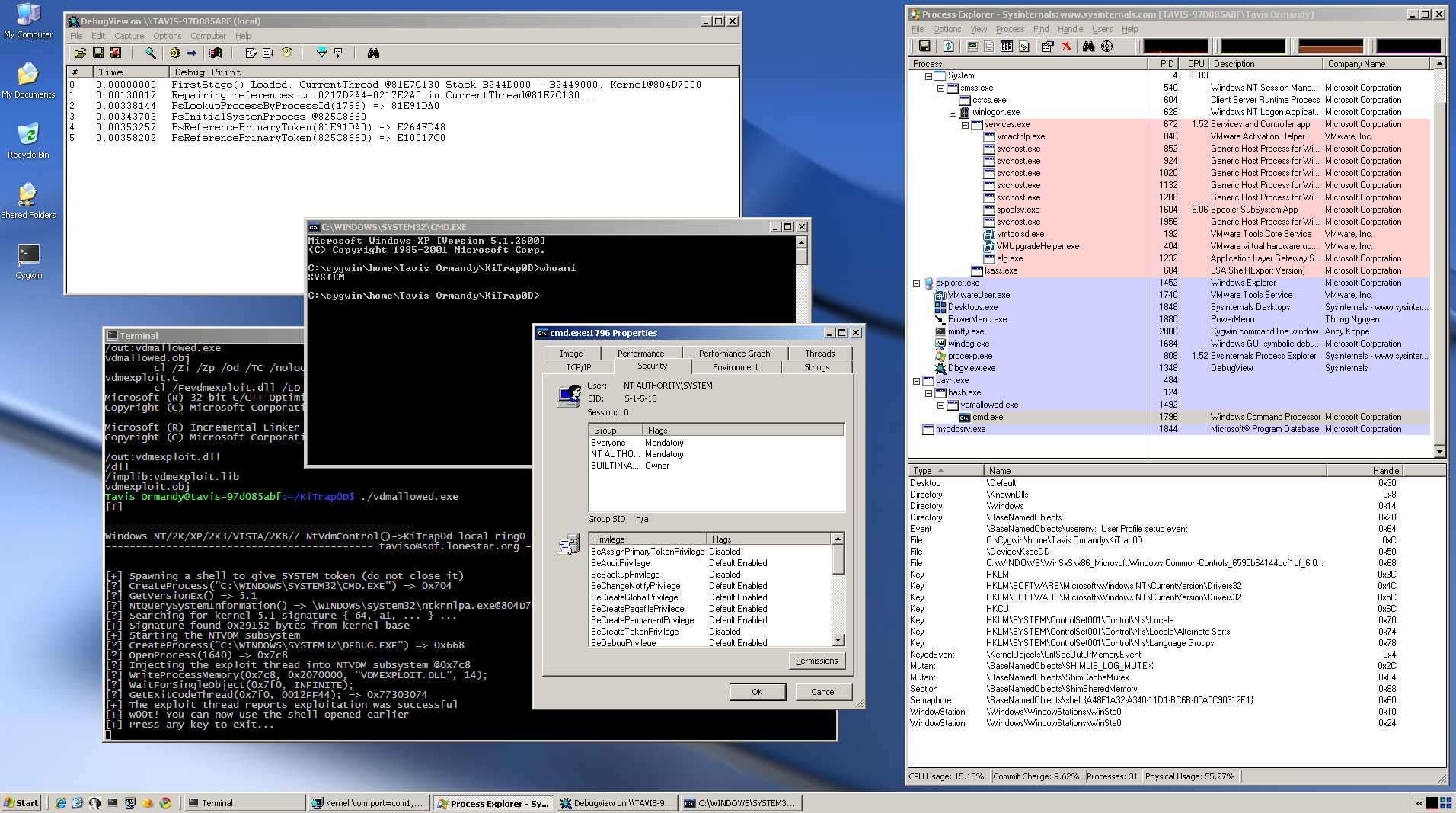Switch to the Strings tab in Properties

pos(816,367)
